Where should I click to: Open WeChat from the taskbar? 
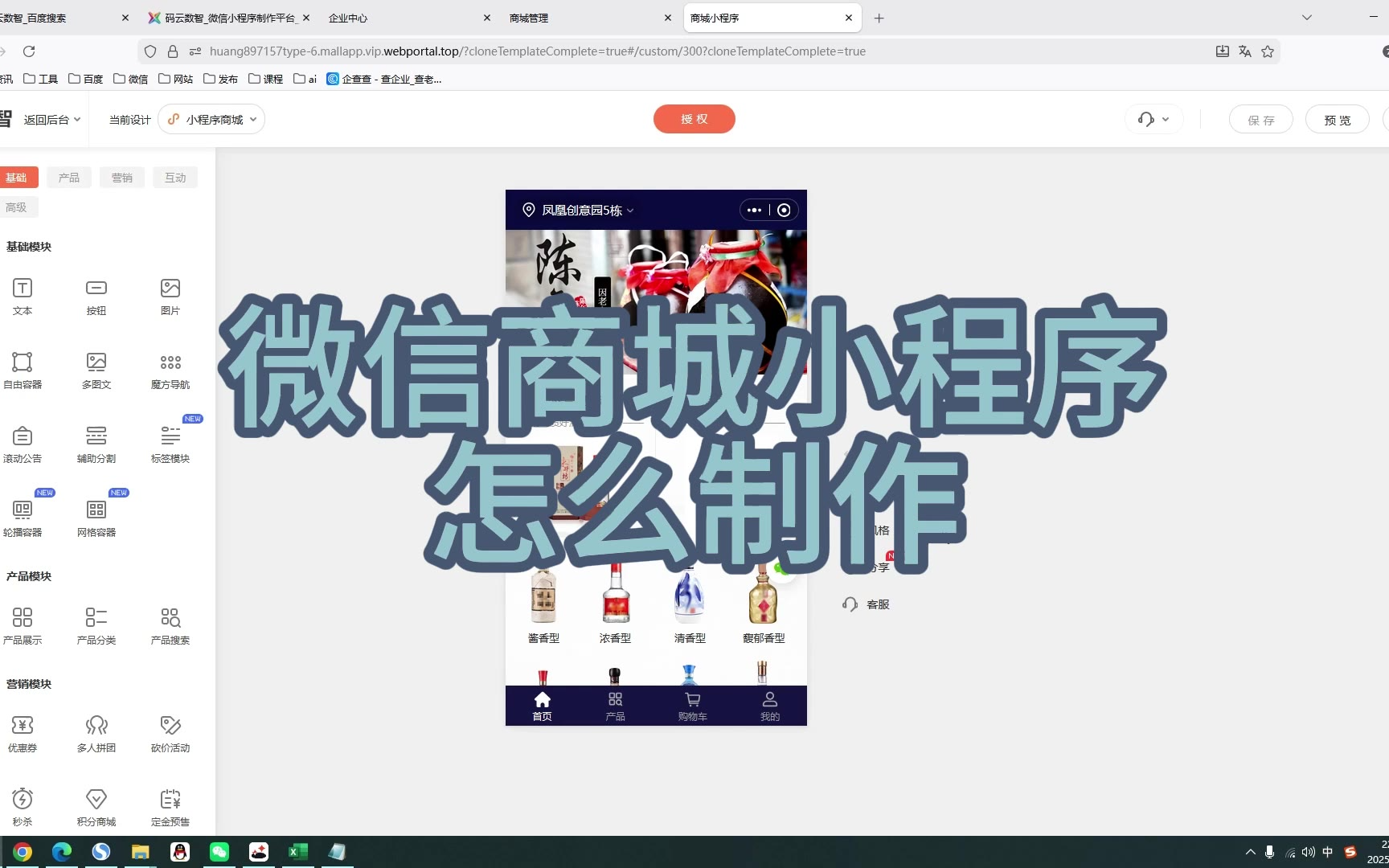219,852
